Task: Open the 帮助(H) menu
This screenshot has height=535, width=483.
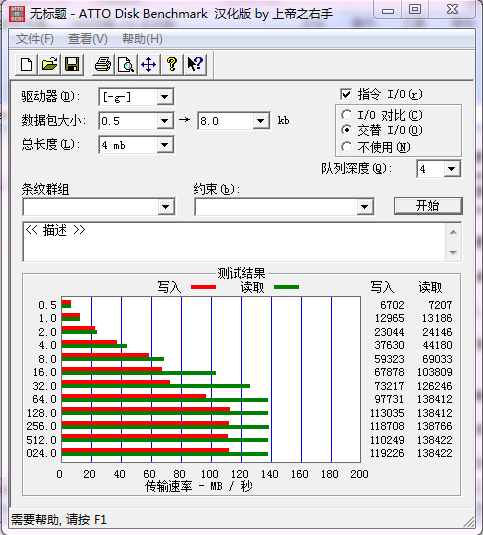Action: [x=142, y=39]
